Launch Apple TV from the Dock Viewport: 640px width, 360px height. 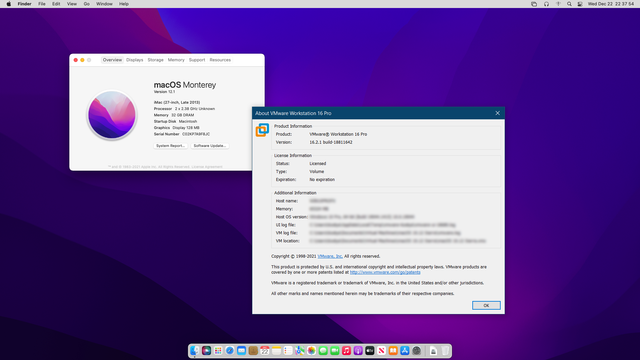pyautogui.click(x=370, y=351)
